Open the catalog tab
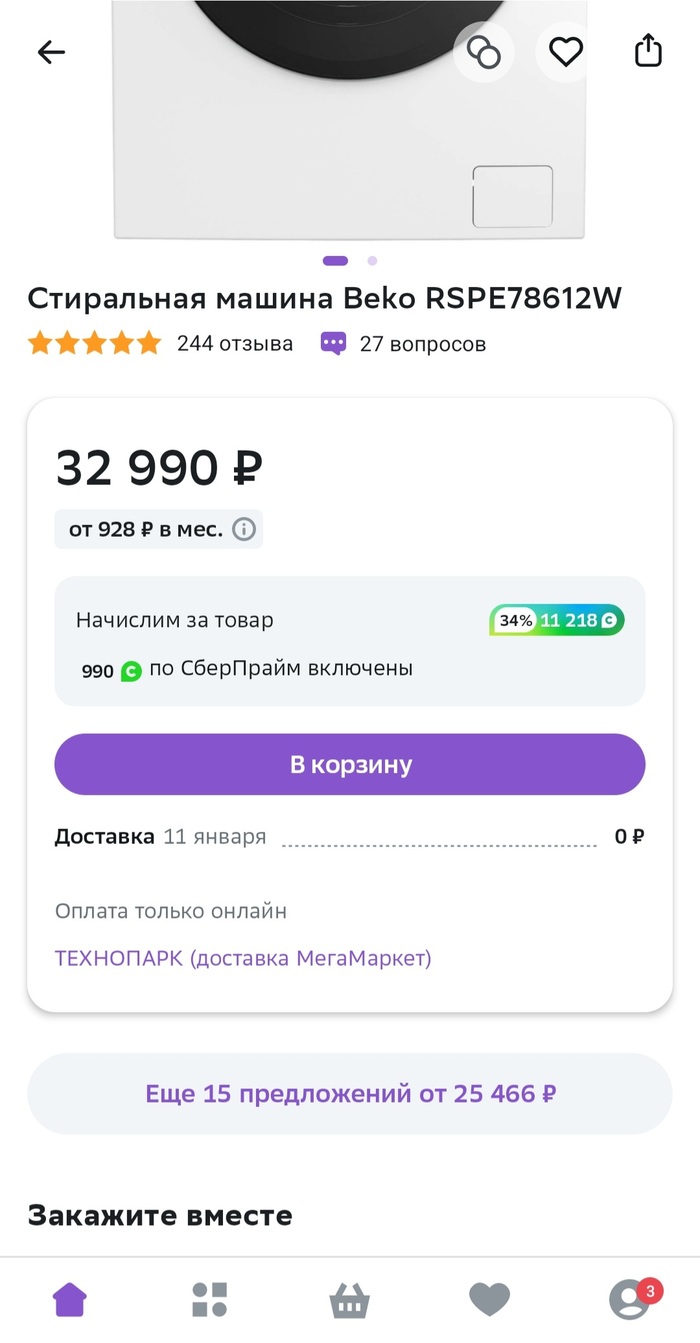 click(x=210, y=1299)
